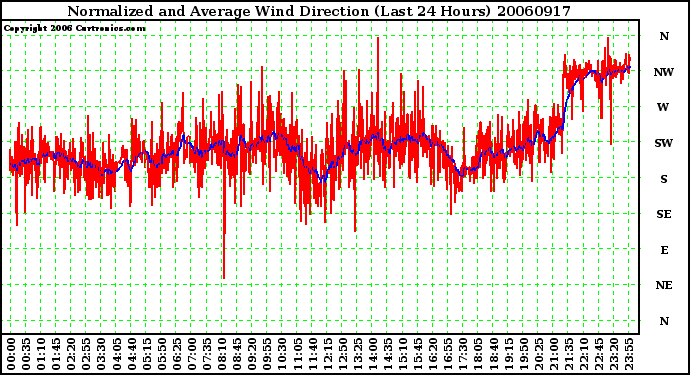Screen dimensions: 690x375
Task: Click the 10:30 time label
Action: click(x=282, y=354)
